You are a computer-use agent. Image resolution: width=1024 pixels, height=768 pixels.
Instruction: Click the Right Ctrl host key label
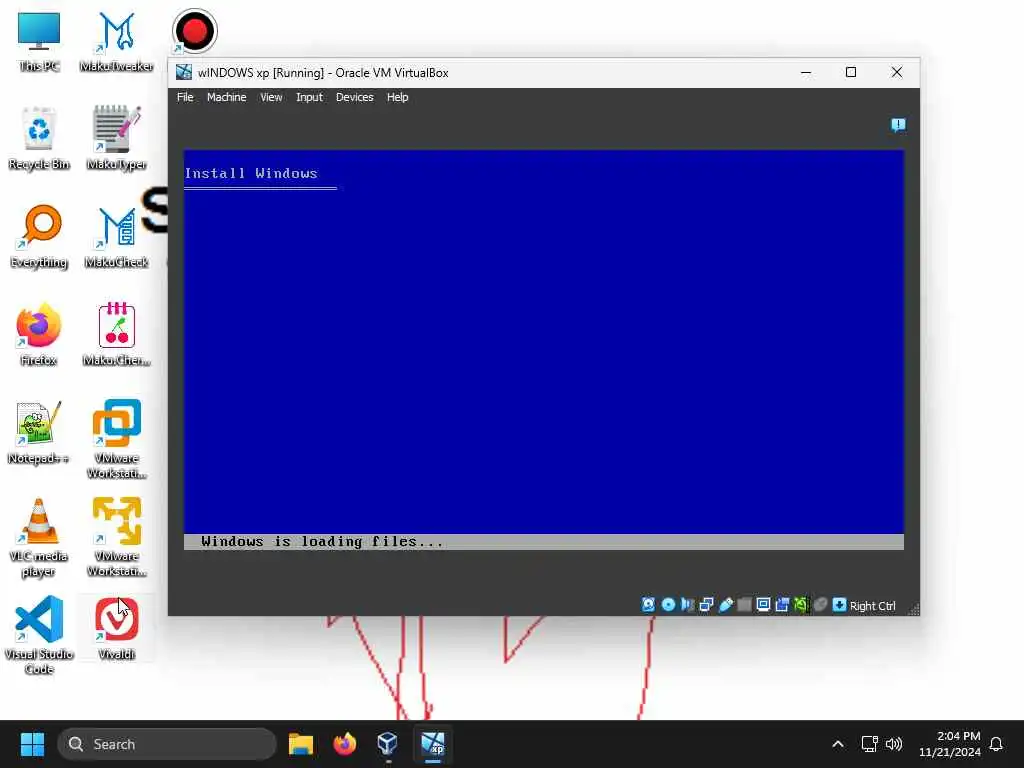[872, 606]
